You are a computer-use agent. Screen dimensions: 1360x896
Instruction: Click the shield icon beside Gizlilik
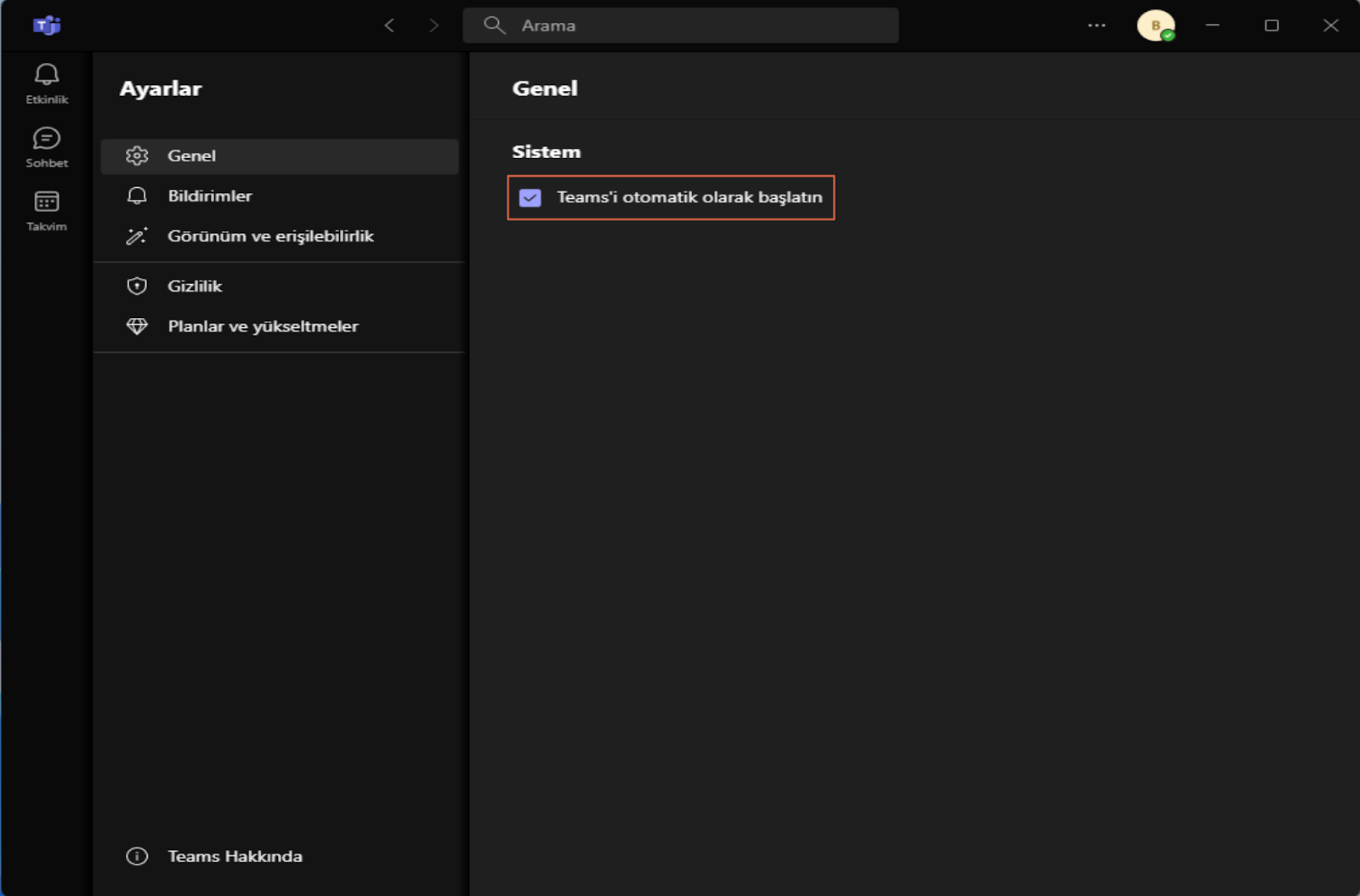click(x=137, y=286)
